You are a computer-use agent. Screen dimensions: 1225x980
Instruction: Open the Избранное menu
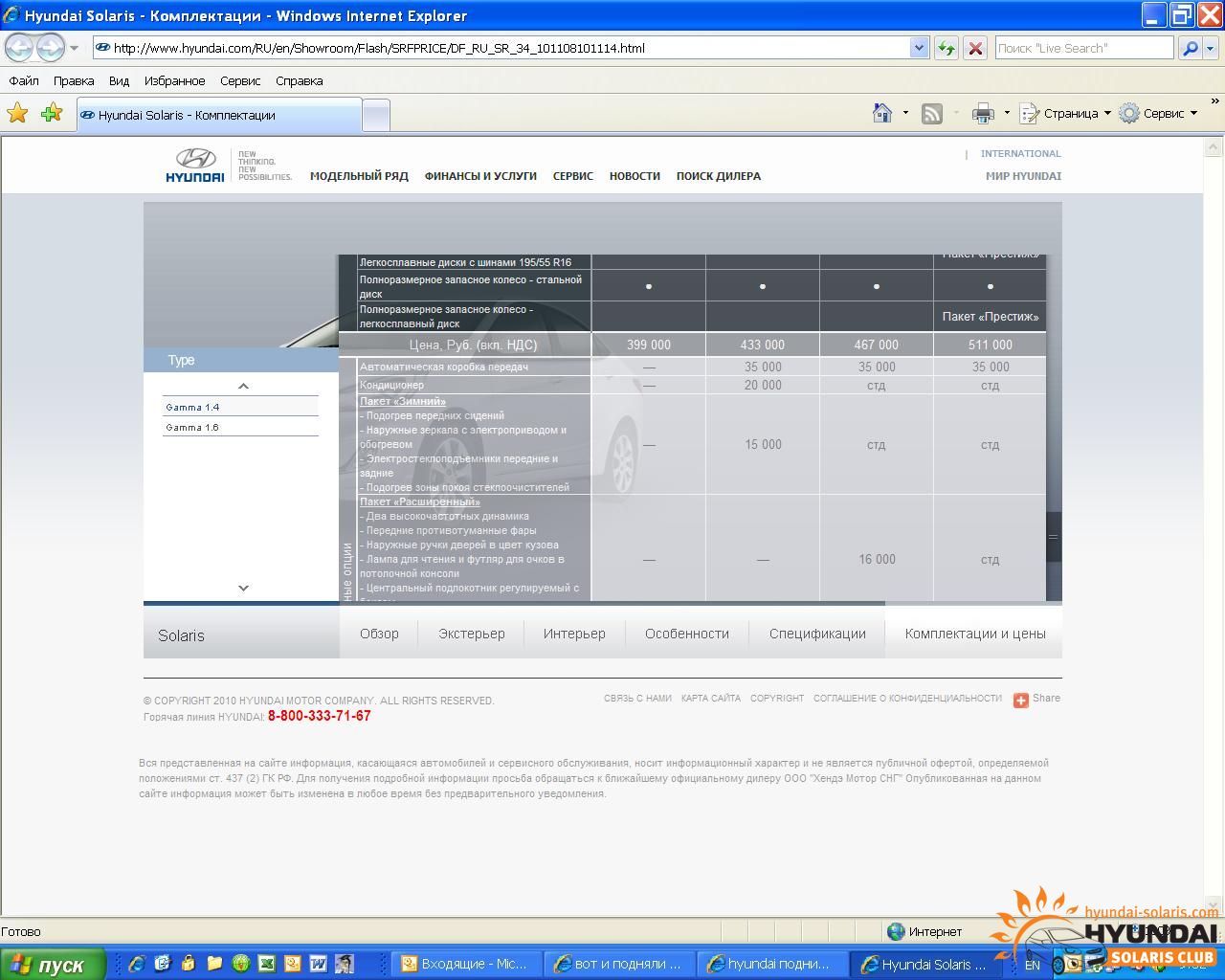(x=174, y=80)
